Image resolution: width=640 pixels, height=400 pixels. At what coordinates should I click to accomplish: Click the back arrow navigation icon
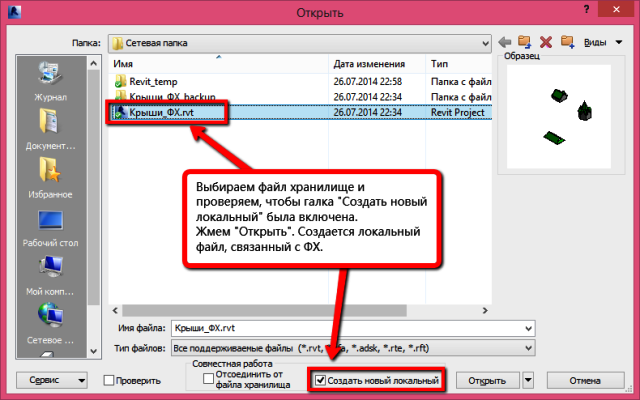coord(505,42)
